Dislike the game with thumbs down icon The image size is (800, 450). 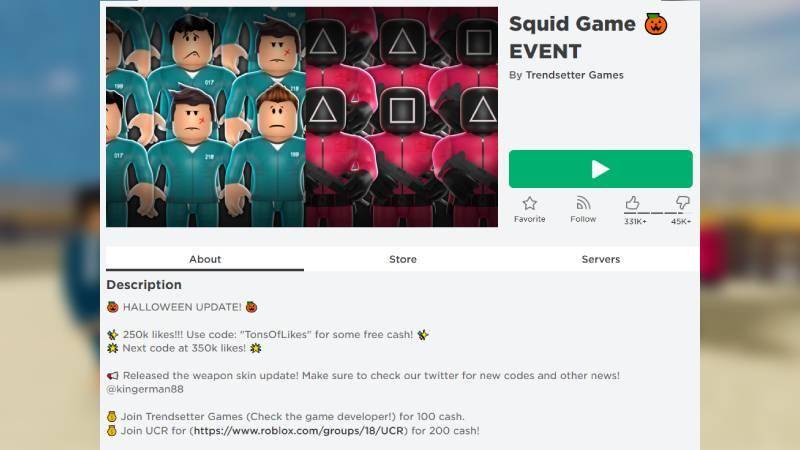click(683, 203)
